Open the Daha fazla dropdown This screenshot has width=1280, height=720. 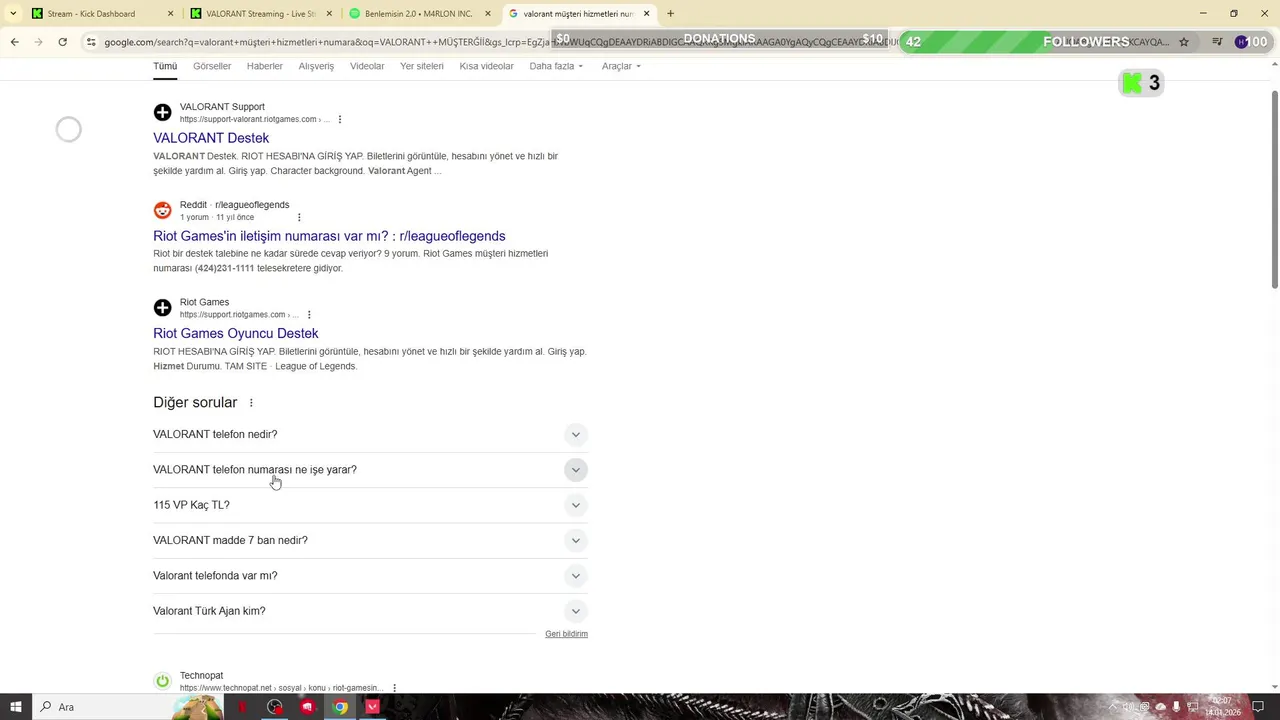pyautogui.click(x=556, y=66)
